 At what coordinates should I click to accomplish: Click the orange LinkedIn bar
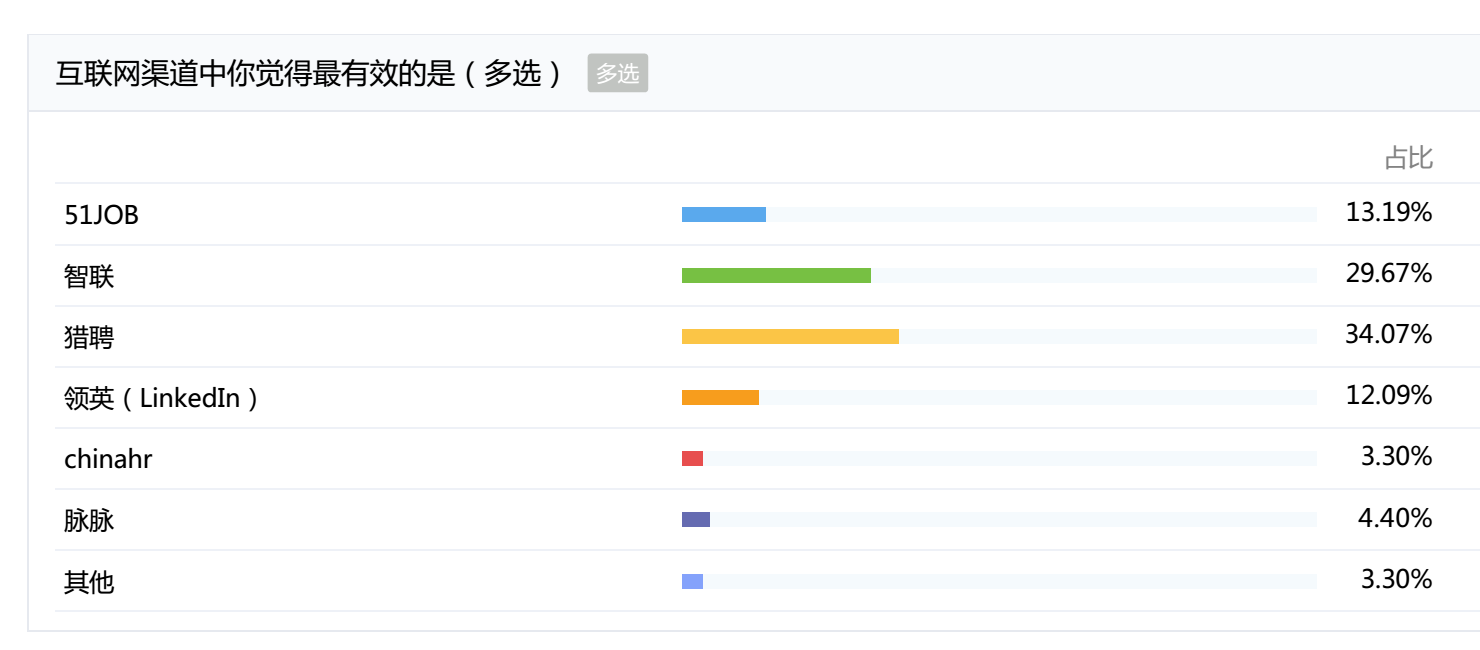720,397
